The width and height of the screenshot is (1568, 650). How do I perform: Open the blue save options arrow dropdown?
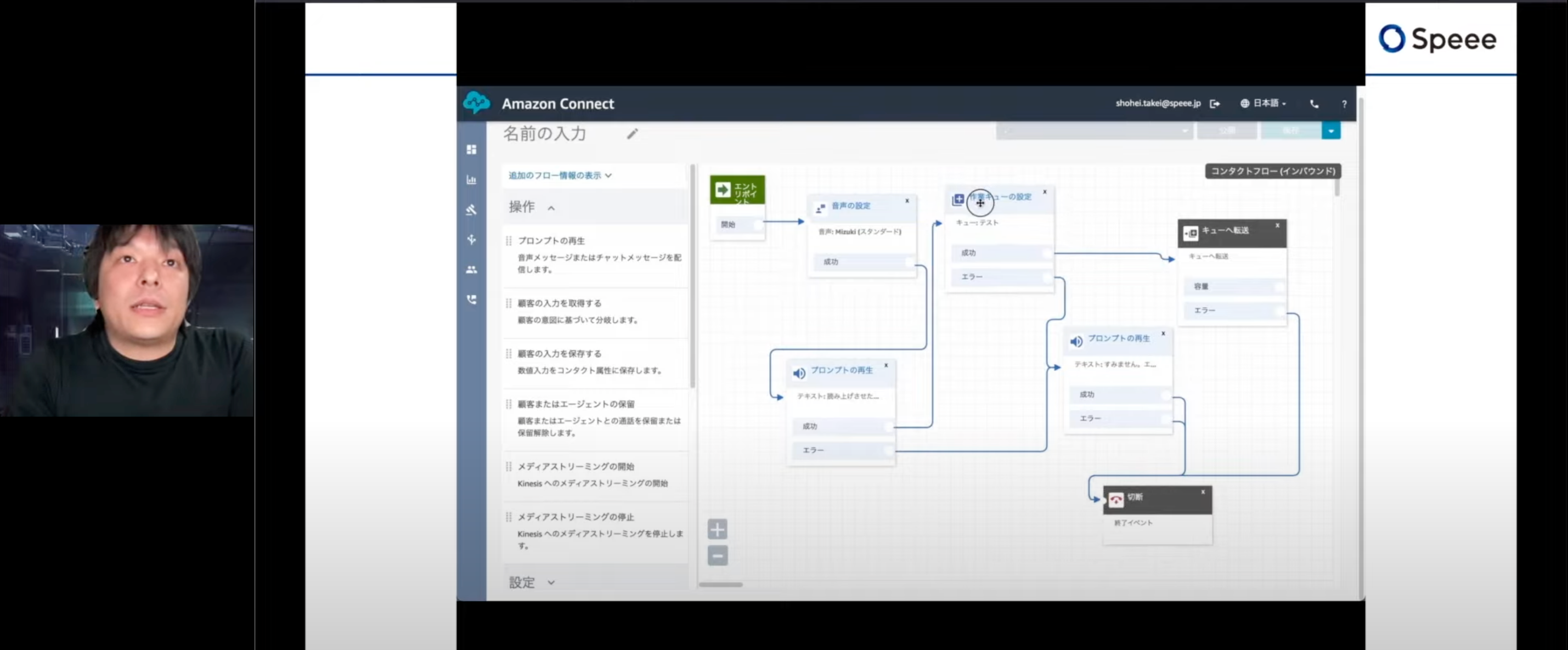click(x=1330, y=131)
